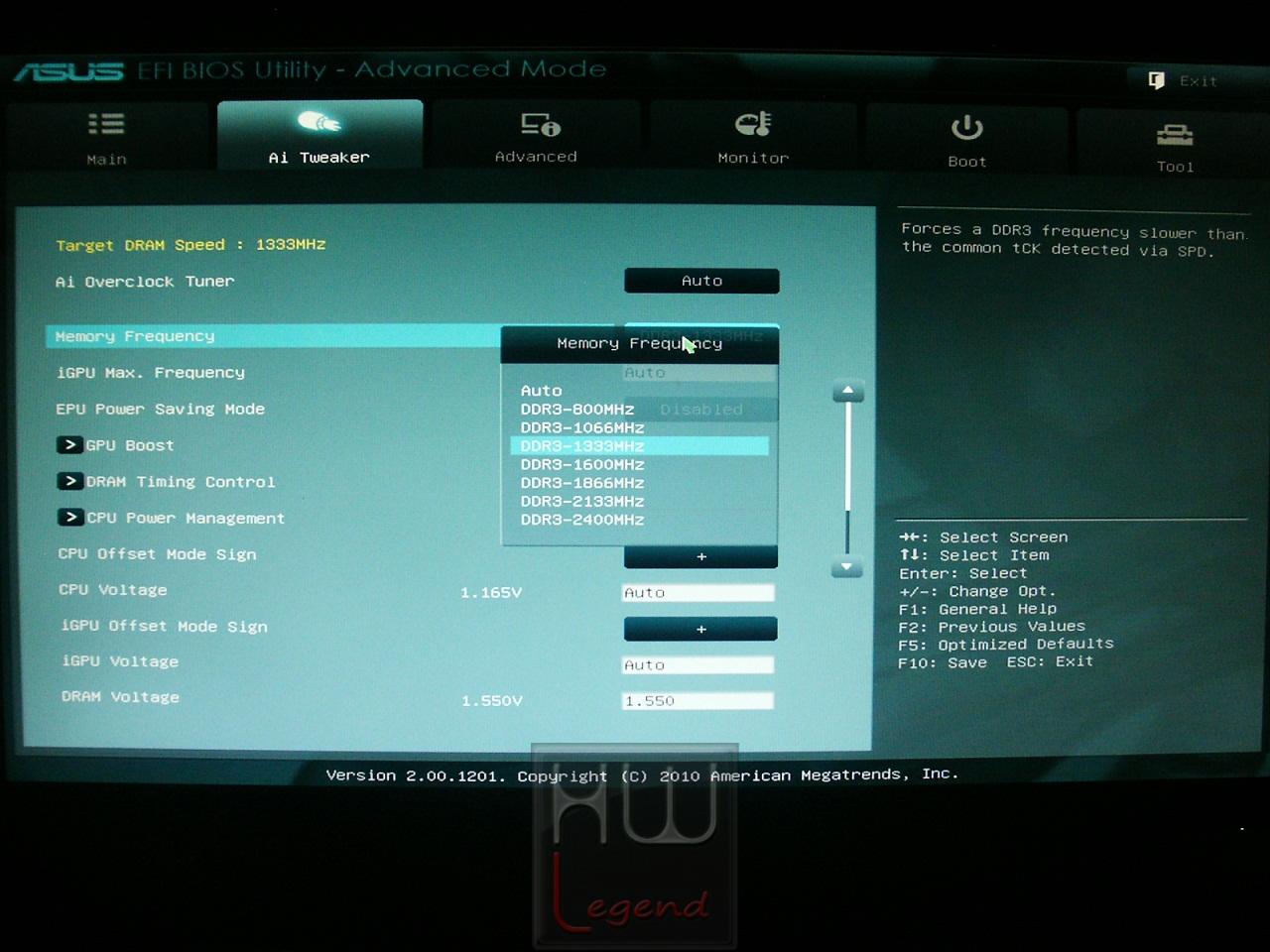This screenshot has height=952, width=1270.
Task: Click the Memory Frequency popup title
Action: (x=640, y=344)
